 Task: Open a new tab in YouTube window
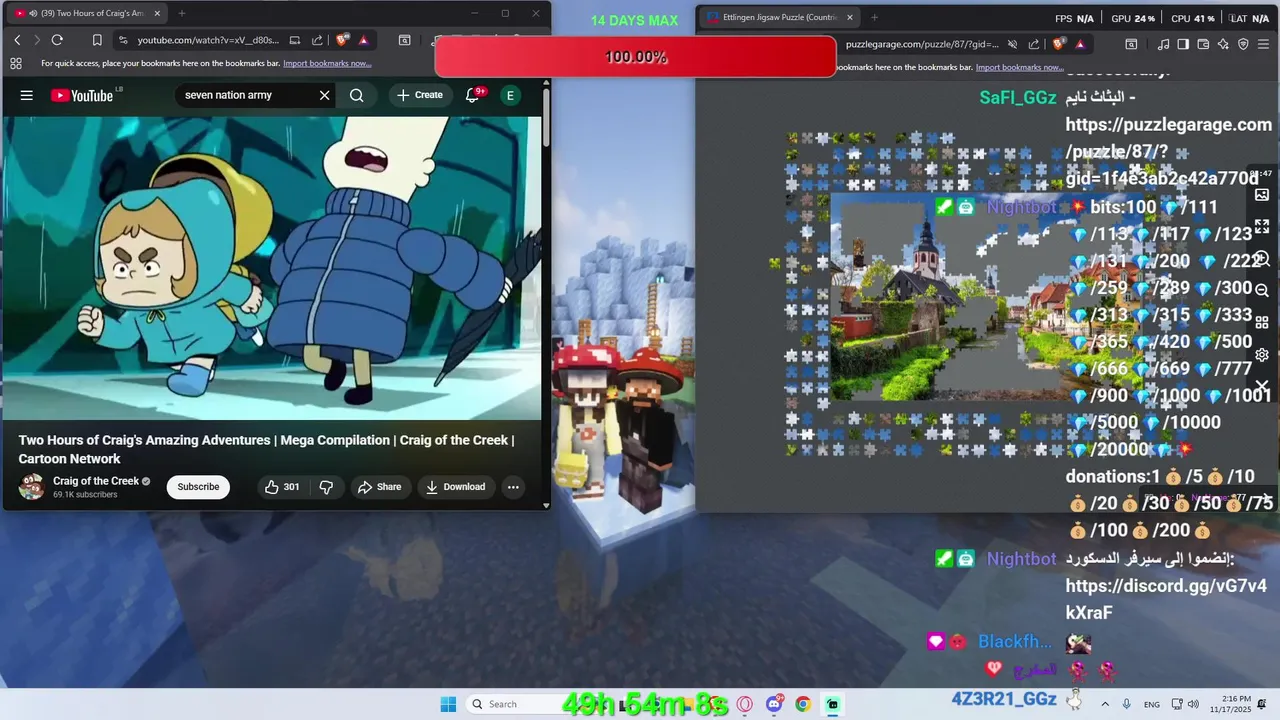tap(181, 13)
